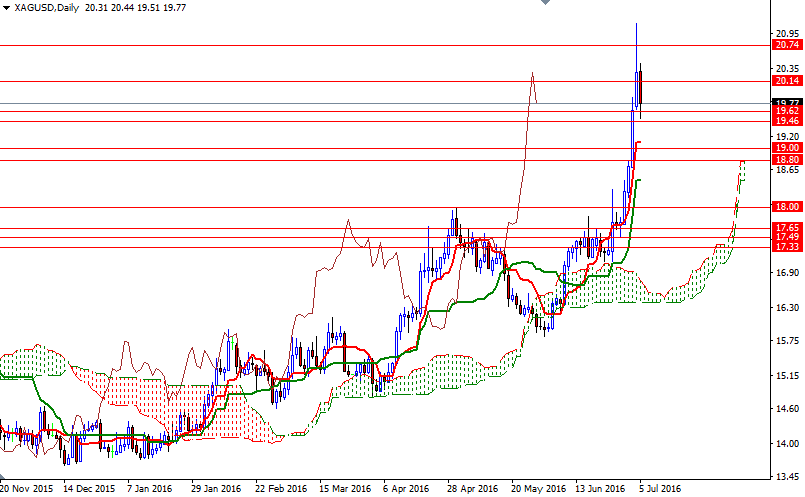This screenshot has height=497, width=805.
Task: Click the 15 Mar 2016 date label
Action: tap(343, 490)
